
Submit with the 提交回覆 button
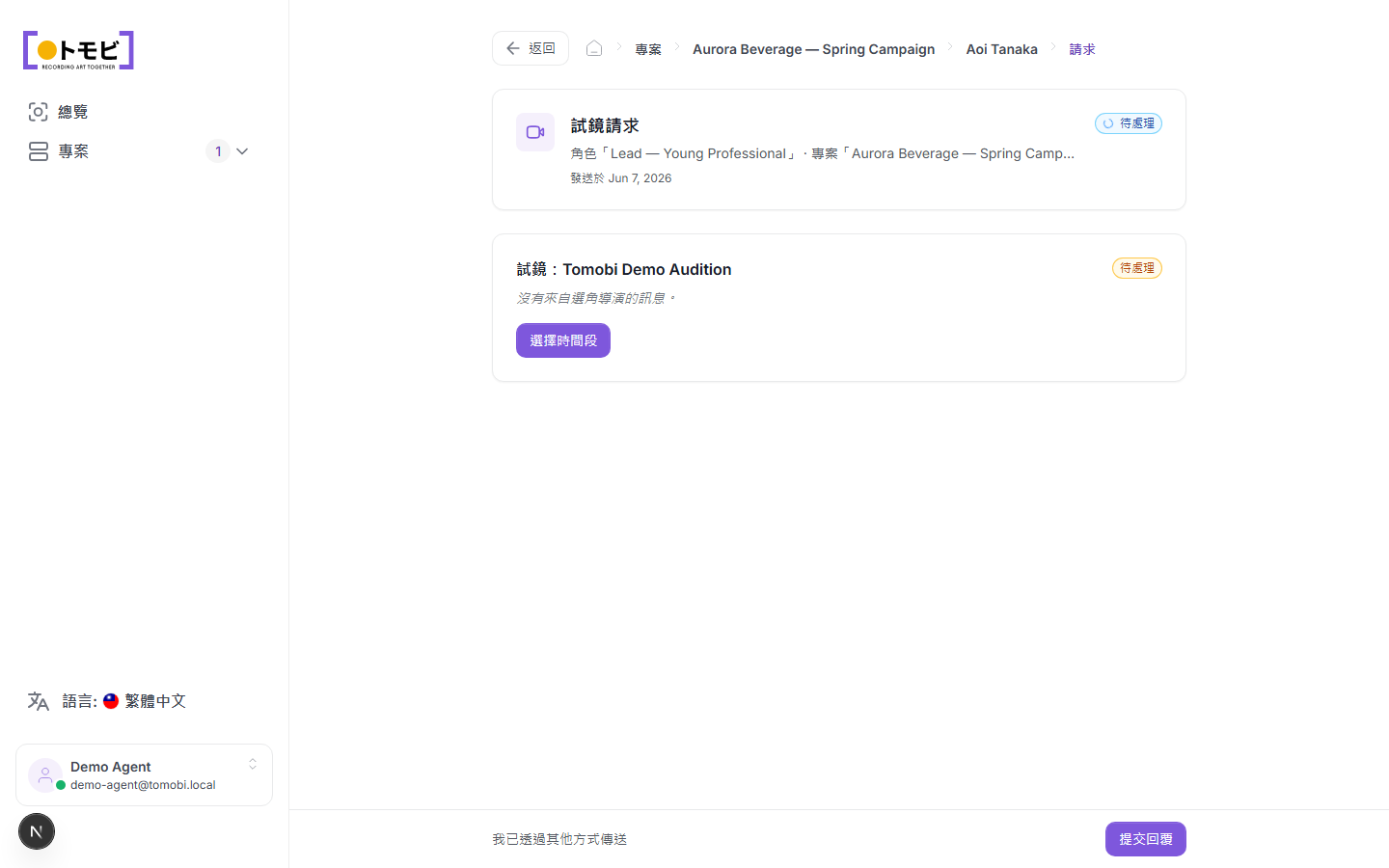tap(1146, 839)
